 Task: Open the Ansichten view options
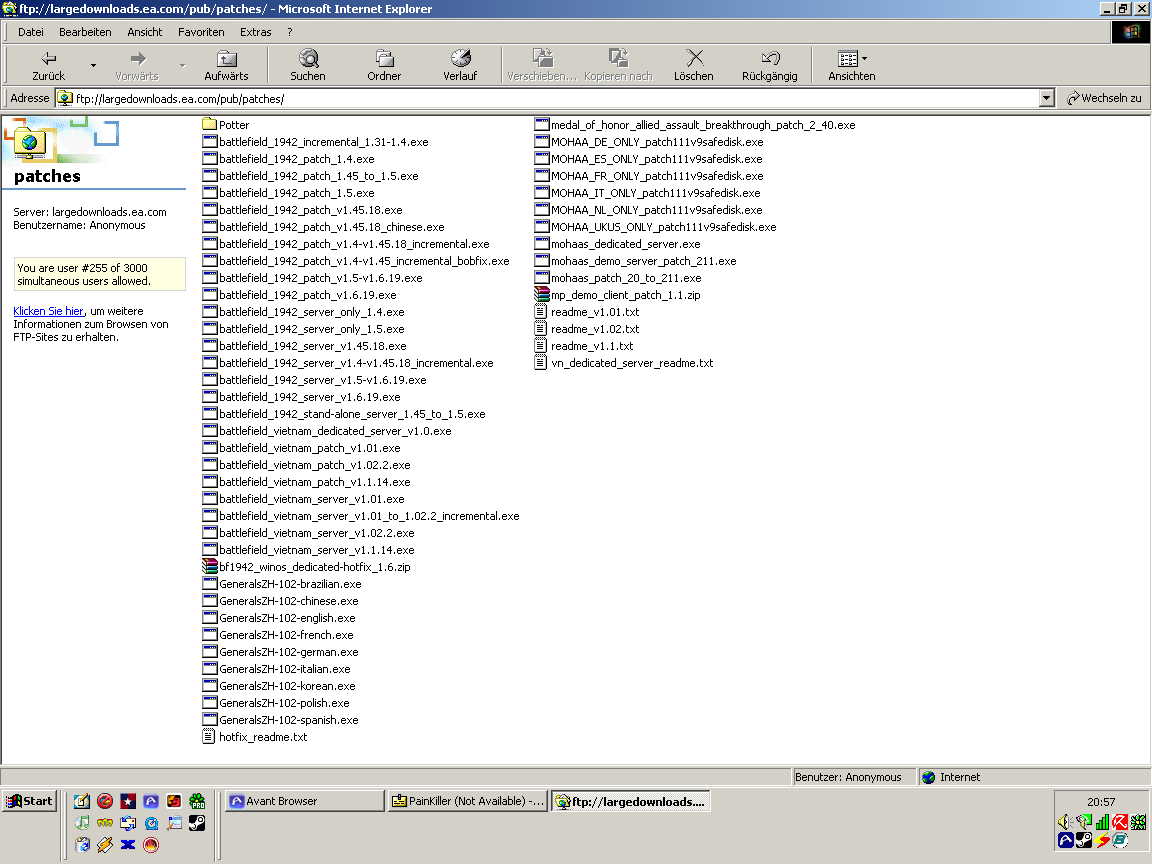click(852, 65)
